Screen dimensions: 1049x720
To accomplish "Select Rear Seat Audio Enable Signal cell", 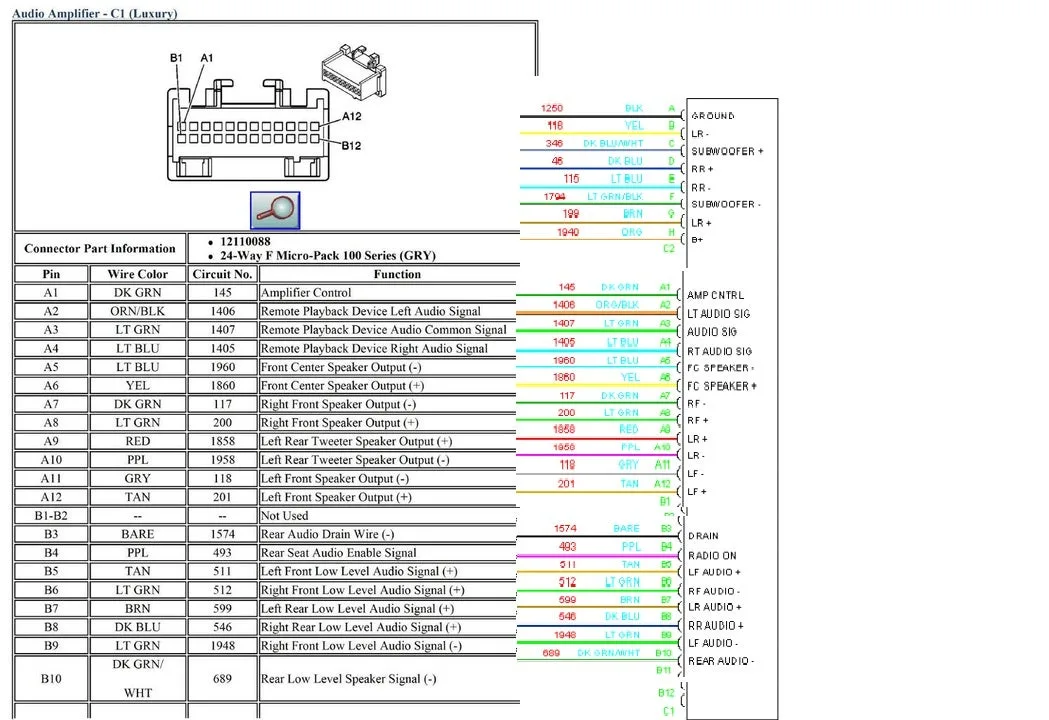I will pyautogui.click(x=390, y=553).
